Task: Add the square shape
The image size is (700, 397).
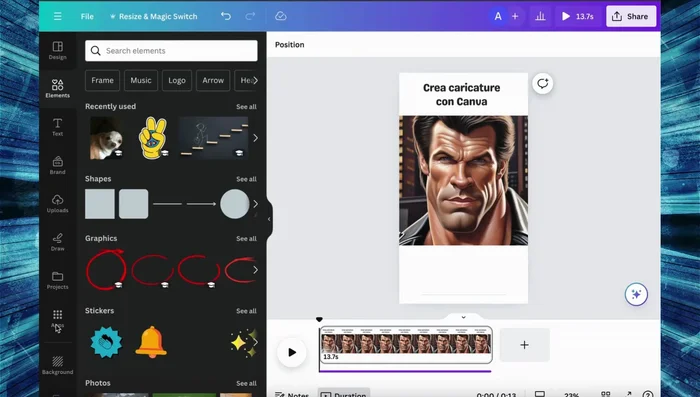Action: (100, 204)
